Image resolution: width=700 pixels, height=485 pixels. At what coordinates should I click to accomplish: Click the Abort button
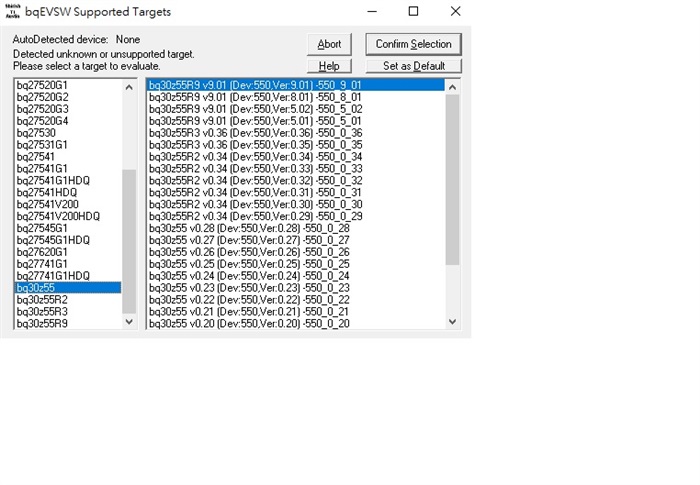pos(329,44)
